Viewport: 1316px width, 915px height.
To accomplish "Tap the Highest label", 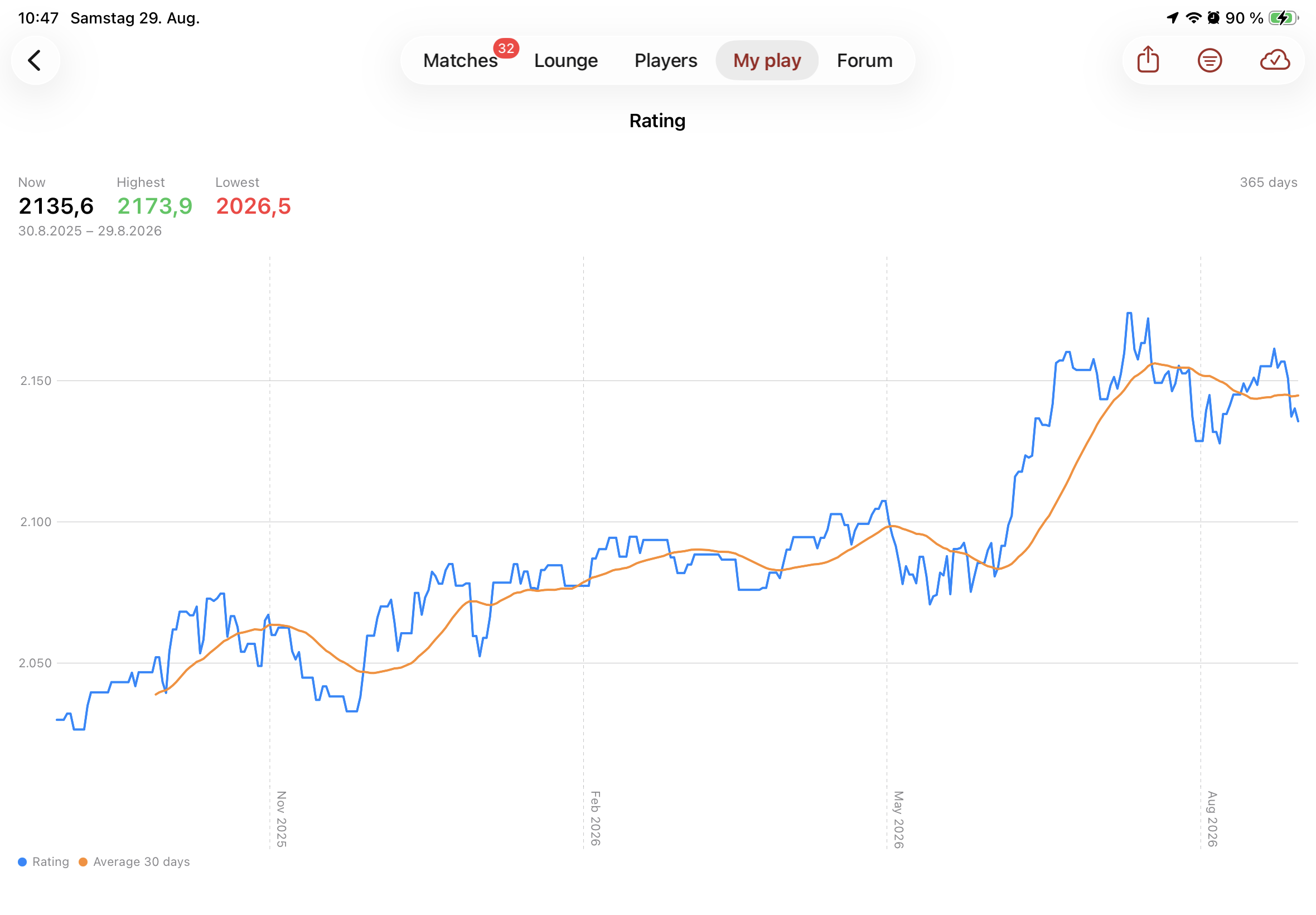I will pyautogui.click(x=141, y=182).
